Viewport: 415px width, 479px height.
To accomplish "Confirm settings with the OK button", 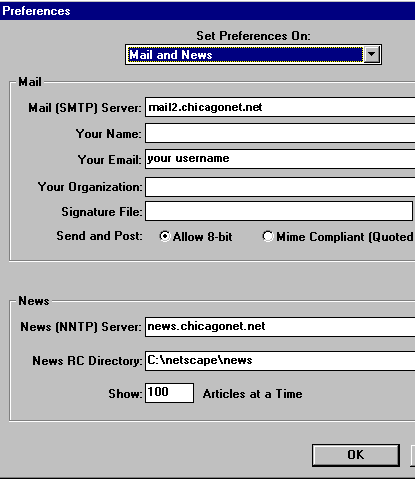I will click(x=356, y=455).
